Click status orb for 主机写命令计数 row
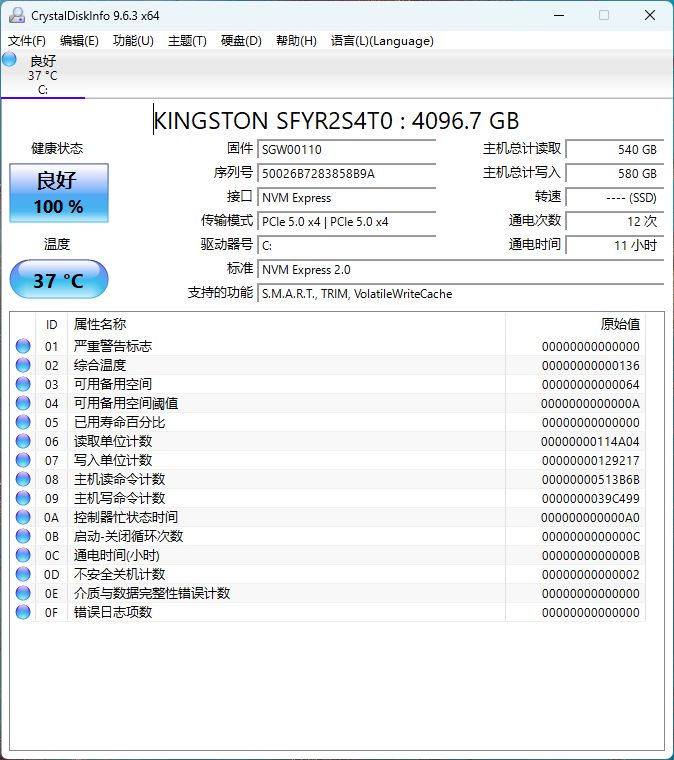 coord(23,498)
